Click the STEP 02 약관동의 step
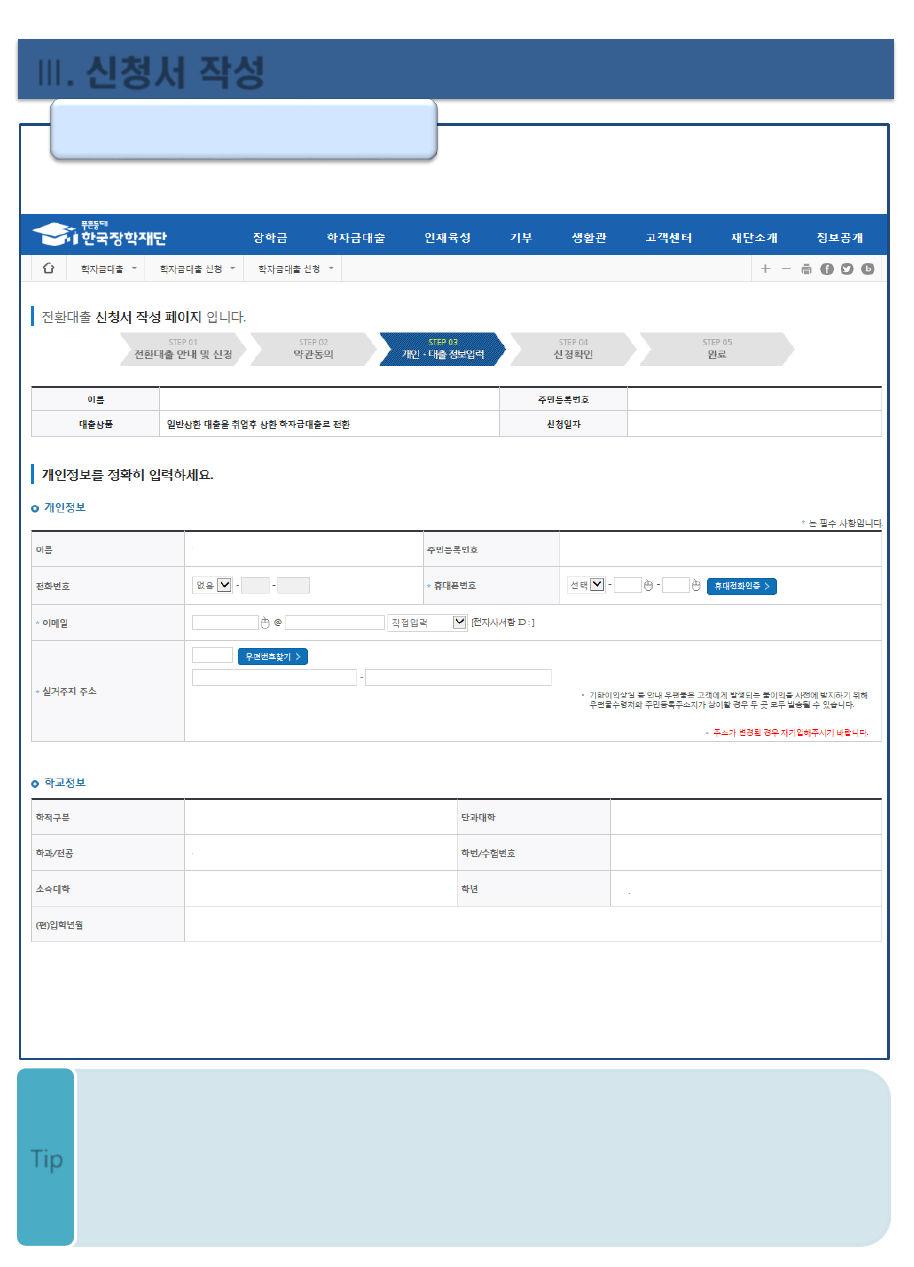Image resolution: width=914 pixels, height=1267 pixels. (x=313, y=349)
